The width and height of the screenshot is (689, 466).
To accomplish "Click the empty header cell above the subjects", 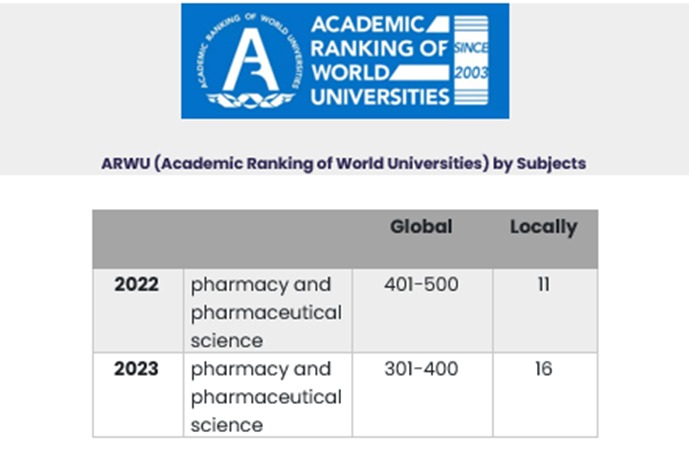I will [x=267, y=238].
